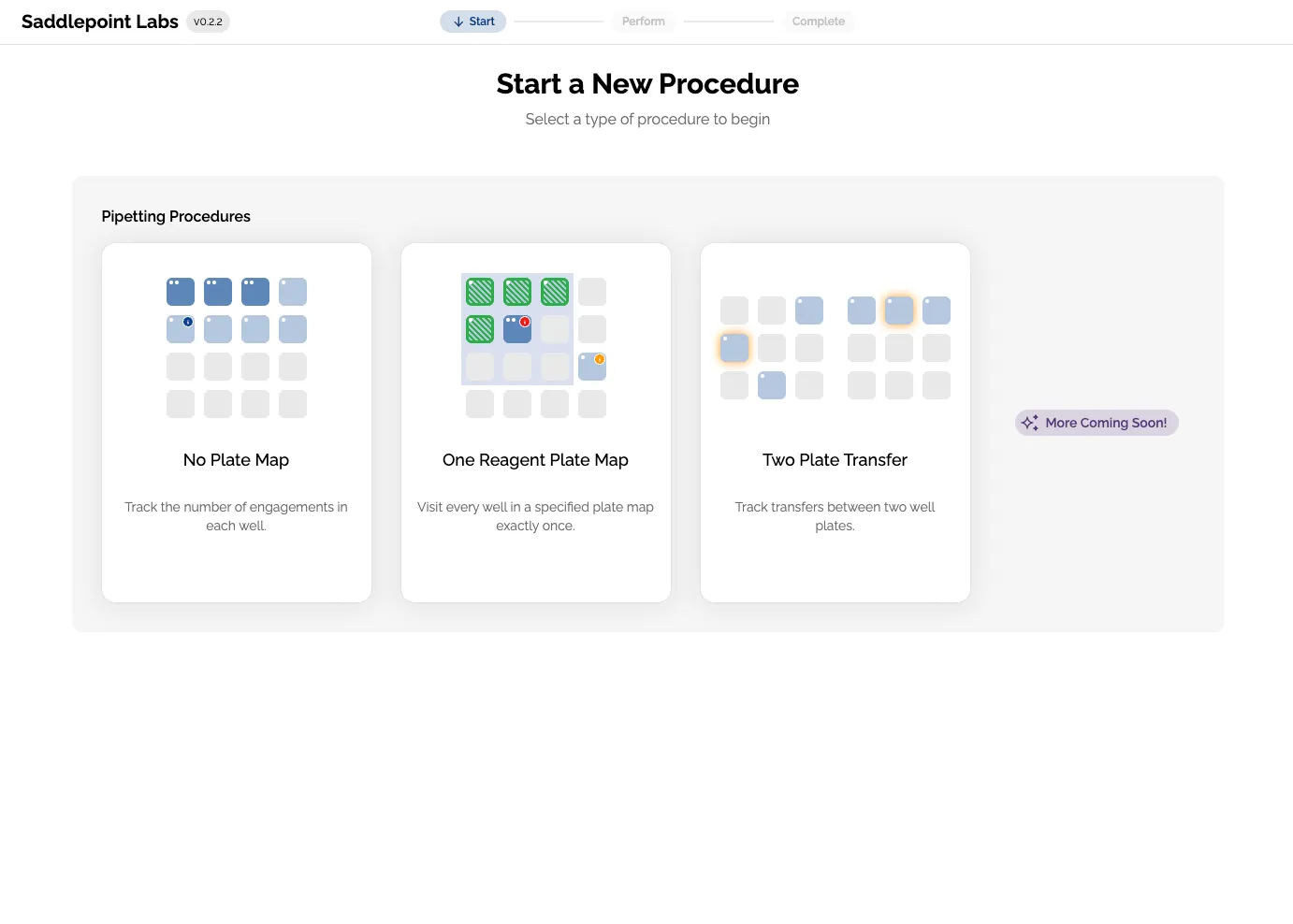Choose the Two Plate Transfer card title
The height and width of the screenshot is (924, 1293).
pos(835,460)
